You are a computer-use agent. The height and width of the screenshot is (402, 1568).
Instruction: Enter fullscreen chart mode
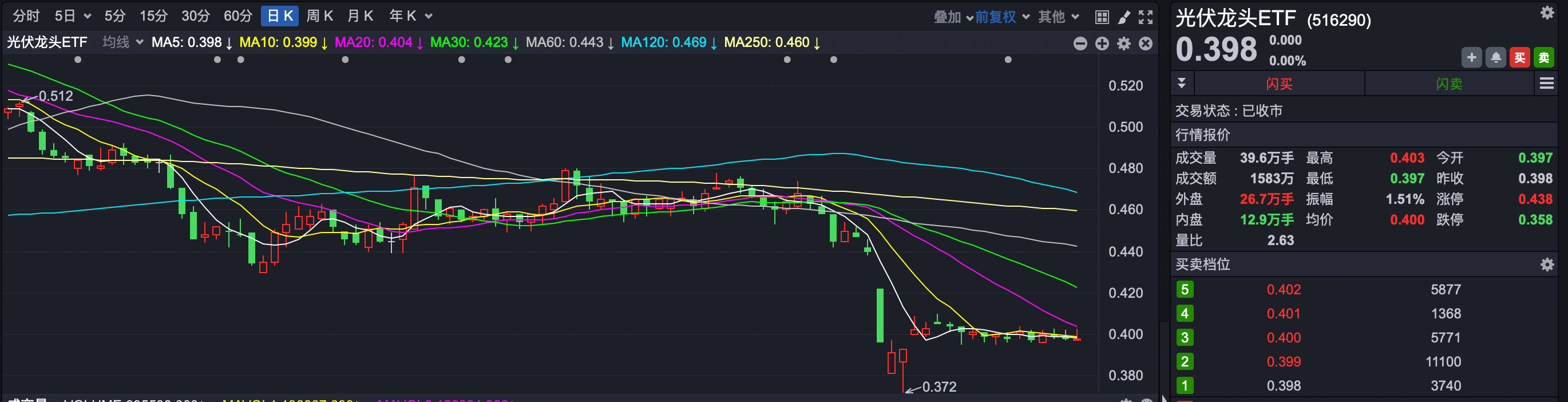click(1146, 17)
